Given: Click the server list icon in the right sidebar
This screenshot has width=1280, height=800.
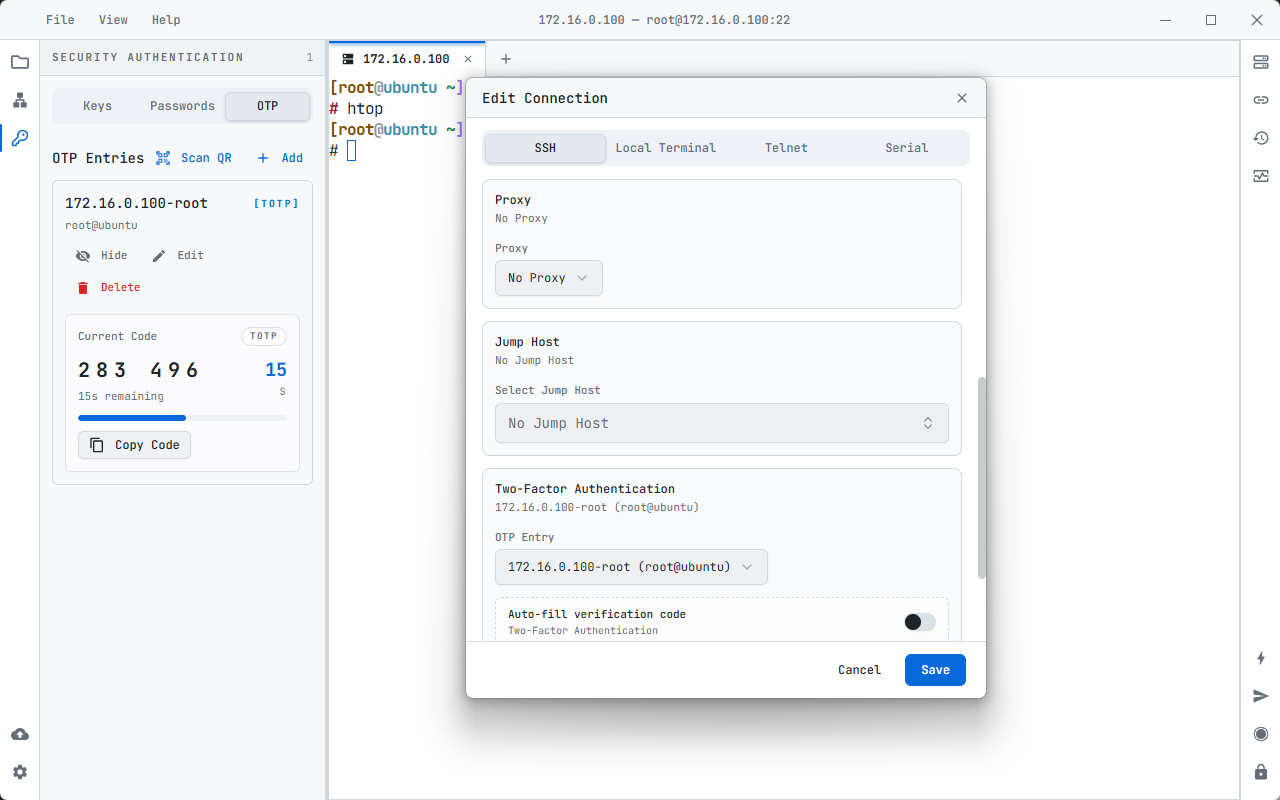Looking at the screenshot, I should pos(1261,62).
